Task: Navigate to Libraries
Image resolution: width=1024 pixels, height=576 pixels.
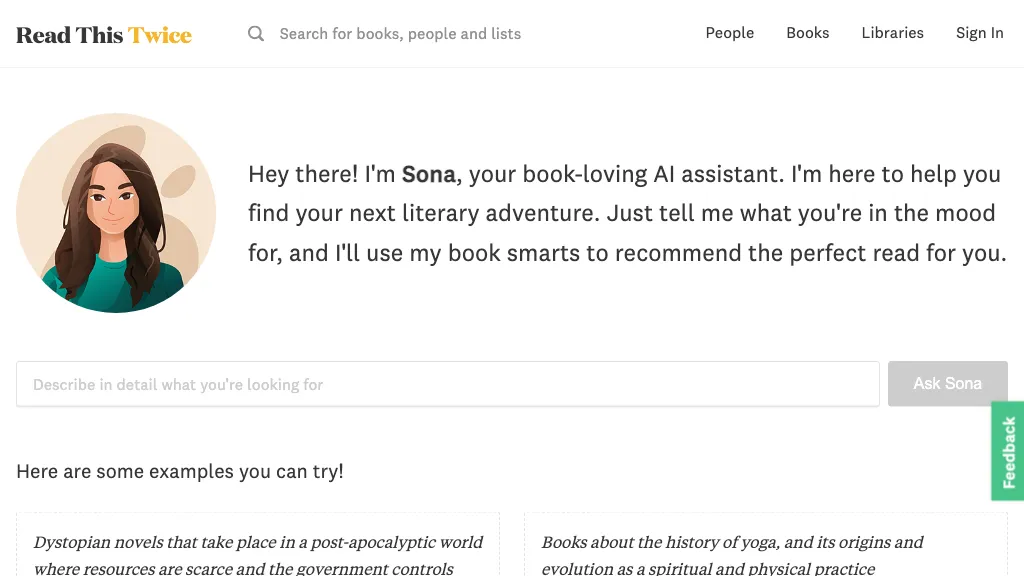Action: [x=892, y=33]
